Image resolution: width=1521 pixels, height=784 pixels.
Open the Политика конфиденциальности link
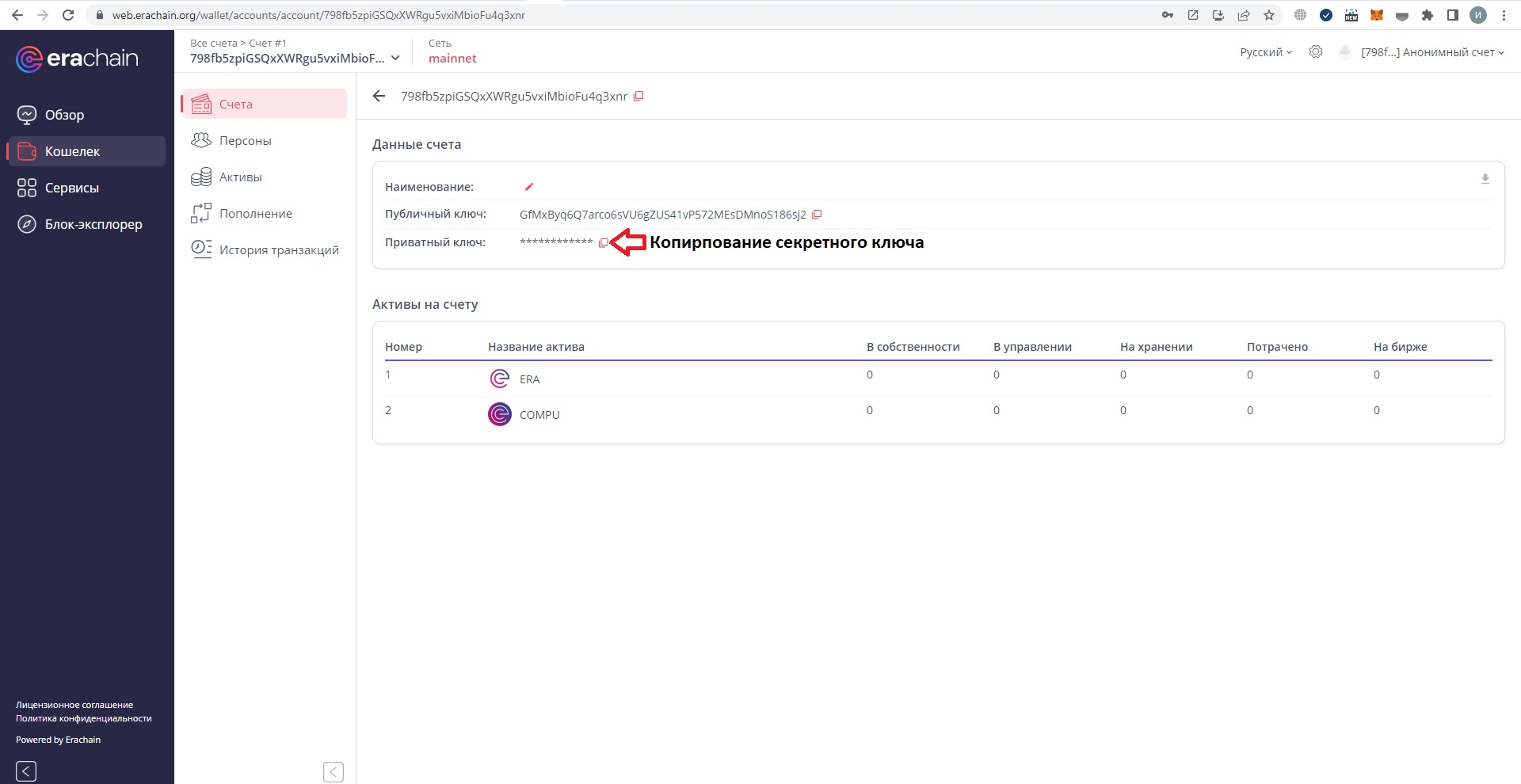(83, 719)
